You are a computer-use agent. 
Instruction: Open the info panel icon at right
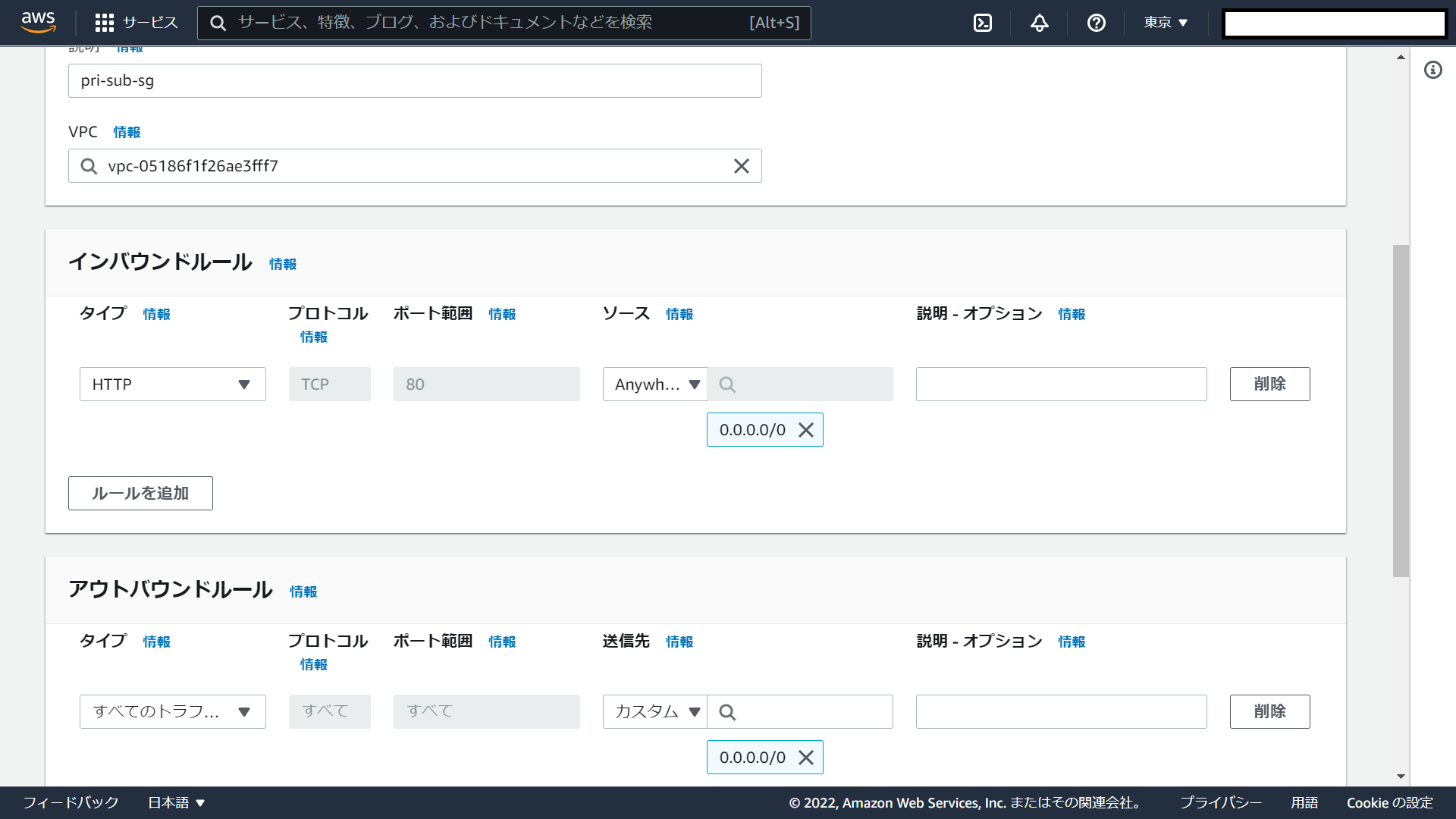(1432, 70)
